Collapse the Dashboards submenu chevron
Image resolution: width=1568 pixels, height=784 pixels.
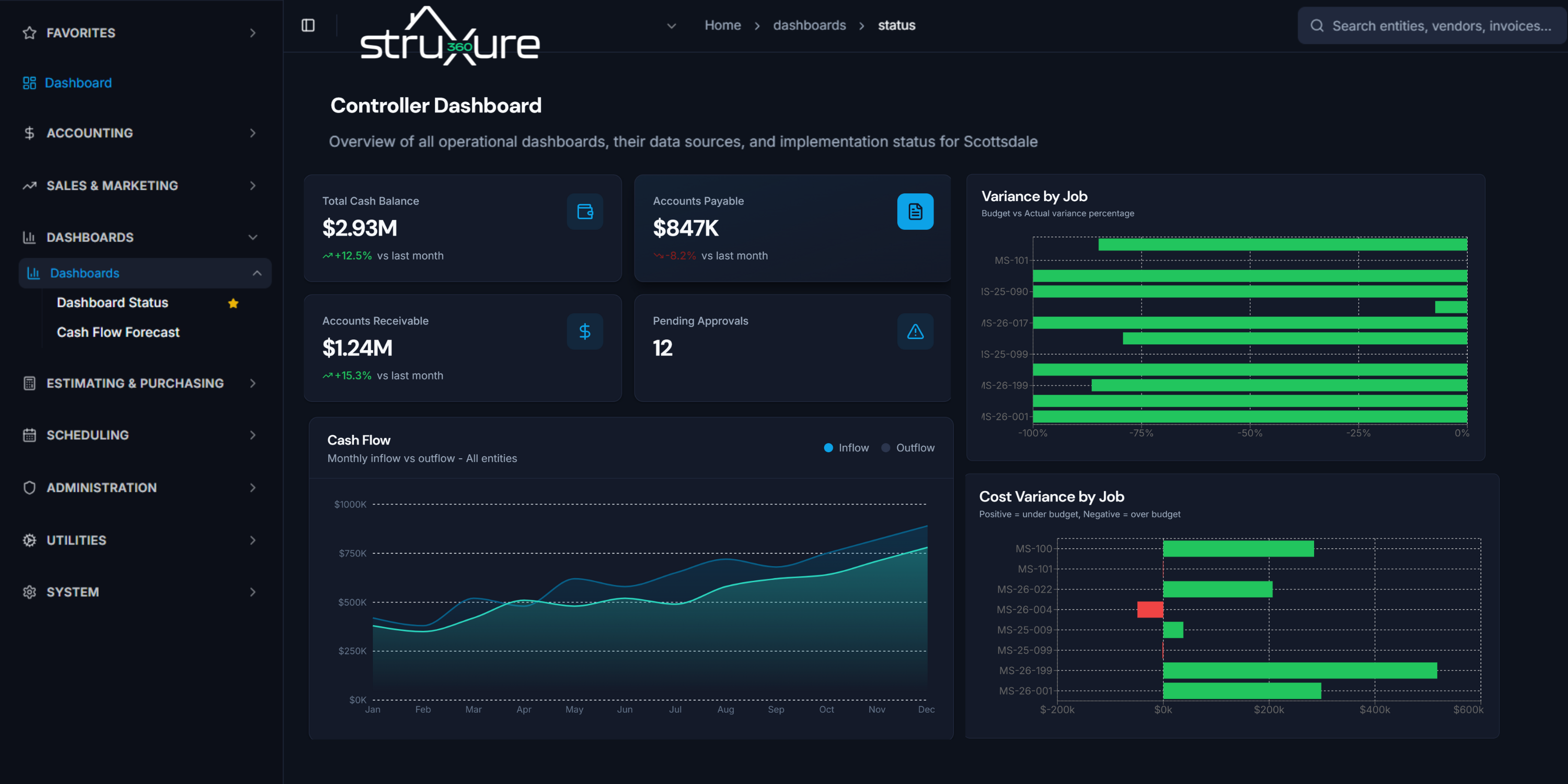coord(257,273)
